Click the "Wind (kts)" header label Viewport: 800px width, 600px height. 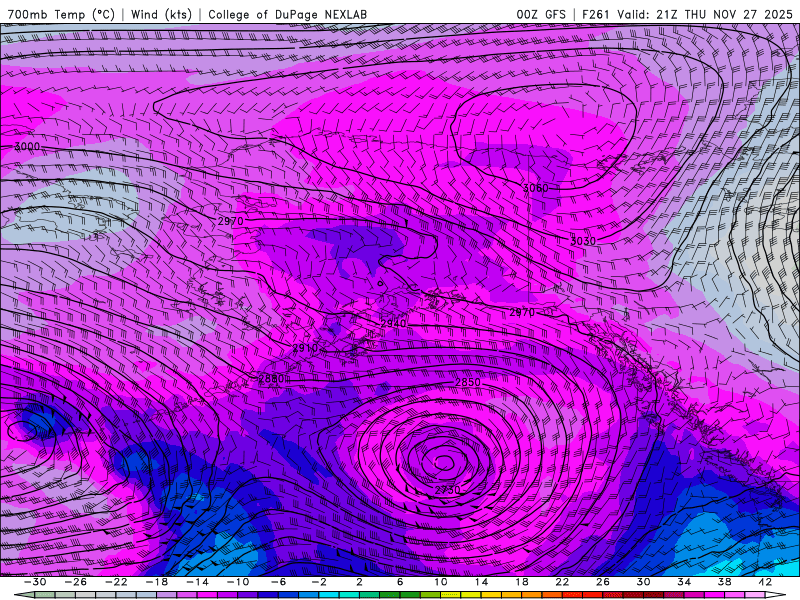(161, 14)
